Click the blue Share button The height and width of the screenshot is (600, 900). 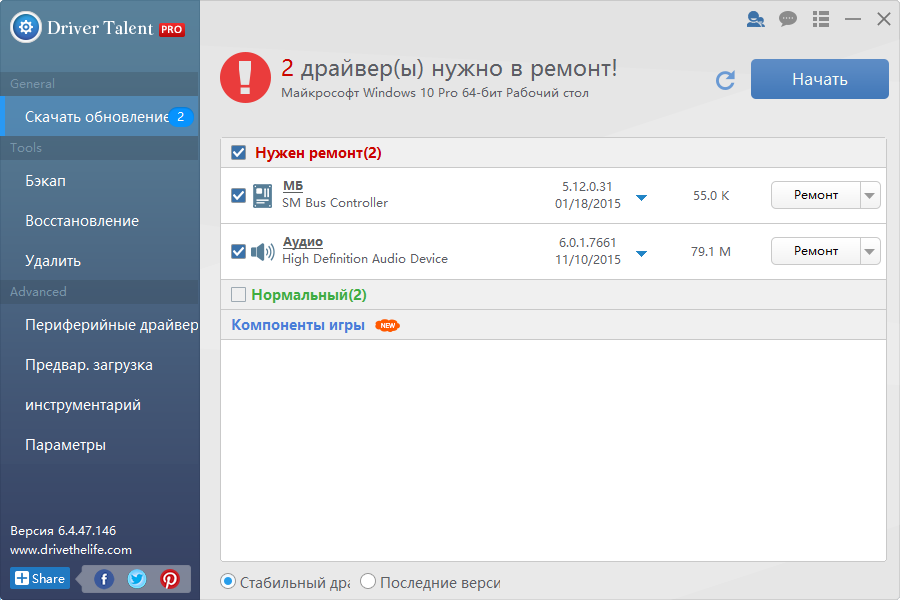(39, 578)
